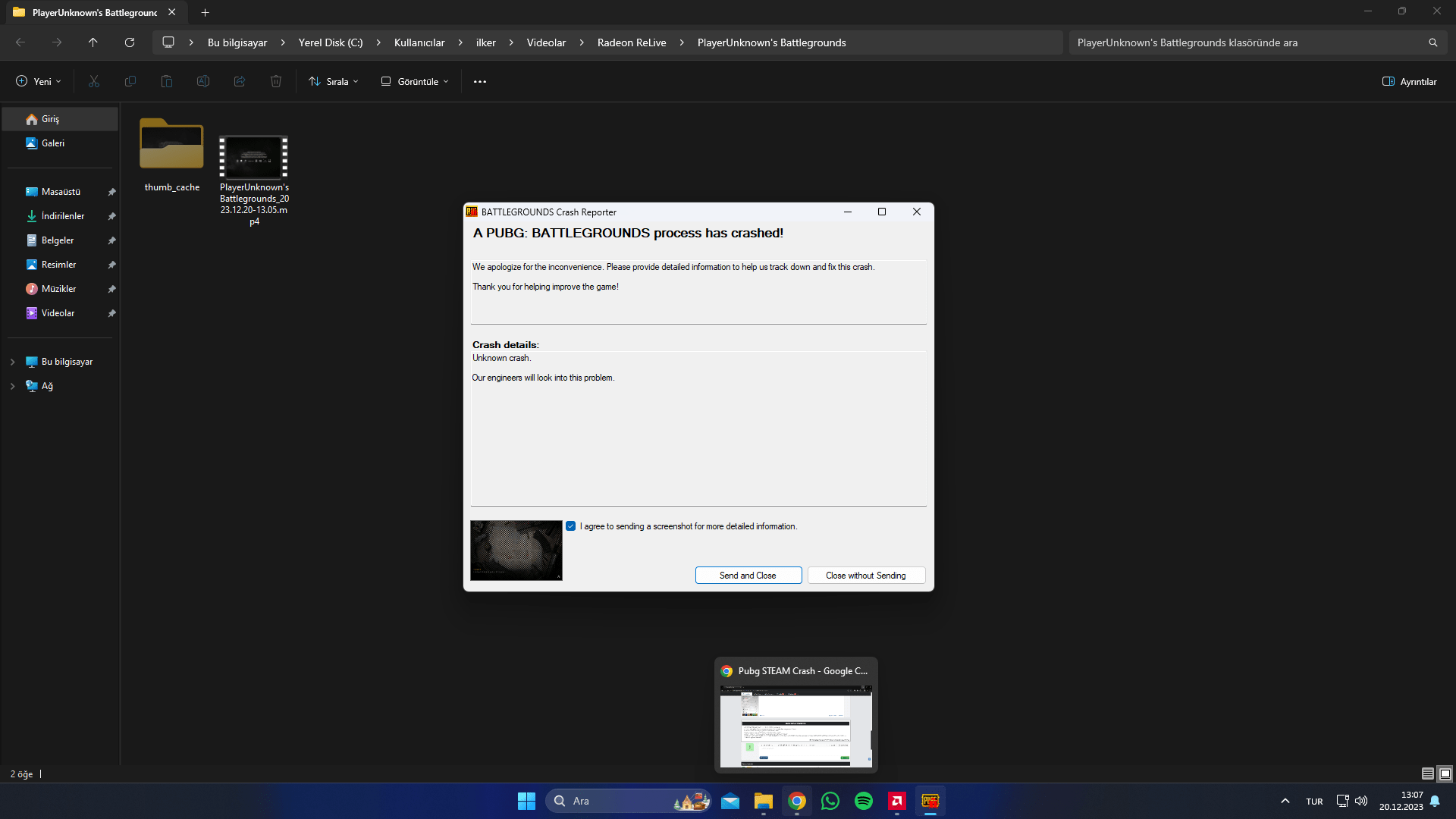Click the taskbar Ara search box
The width and height of the screenshot is (1456, 819).
coord(628,801)
